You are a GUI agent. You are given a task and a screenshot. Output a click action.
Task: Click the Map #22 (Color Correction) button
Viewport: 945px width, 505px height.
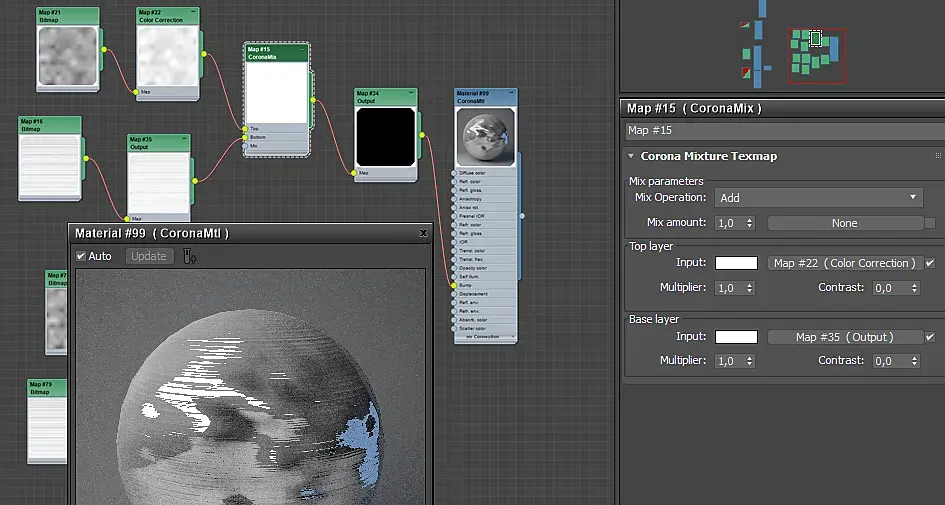pos(844,263)
